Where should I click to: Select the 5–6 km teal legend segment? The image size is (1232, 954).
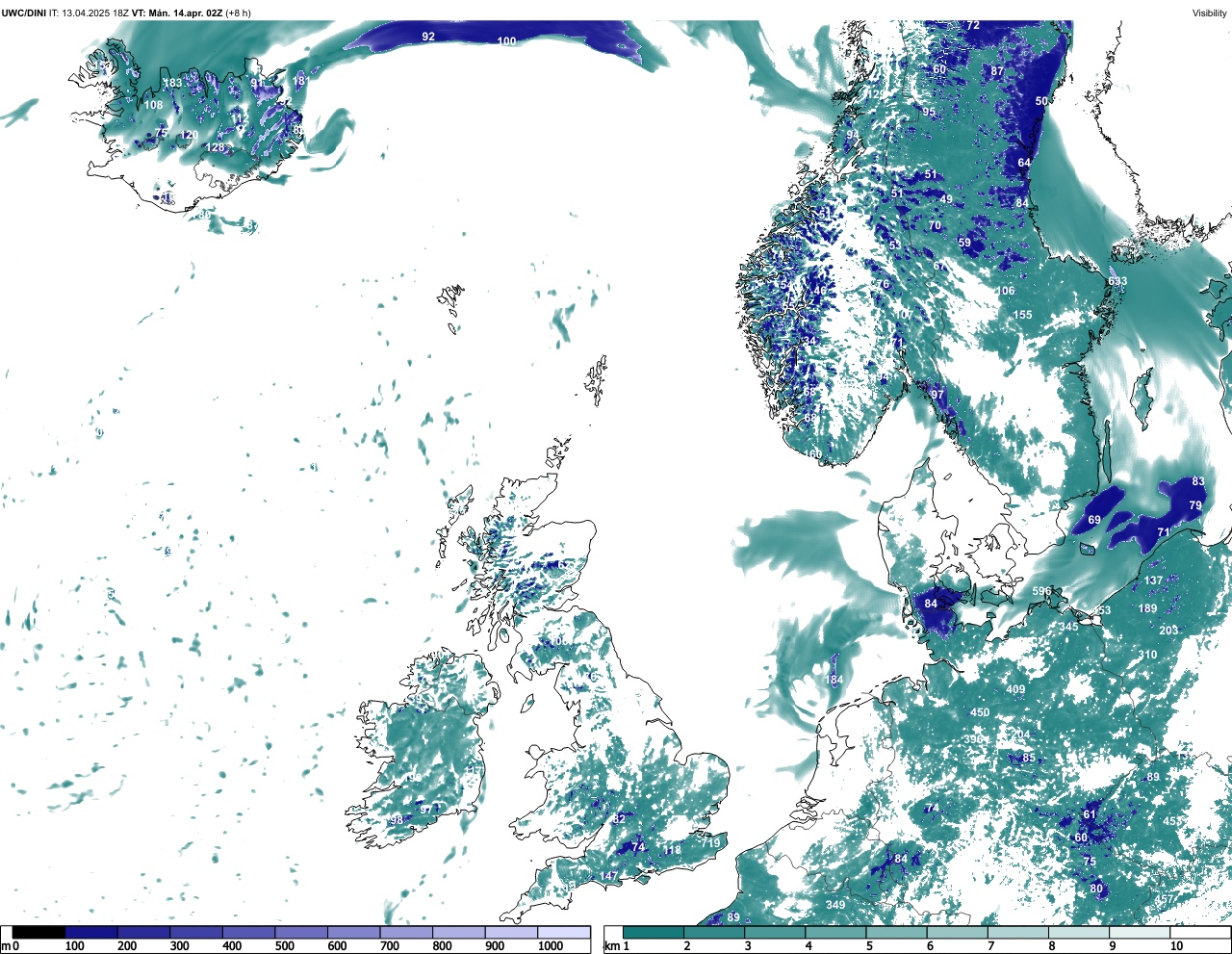[x=897, y=932]
